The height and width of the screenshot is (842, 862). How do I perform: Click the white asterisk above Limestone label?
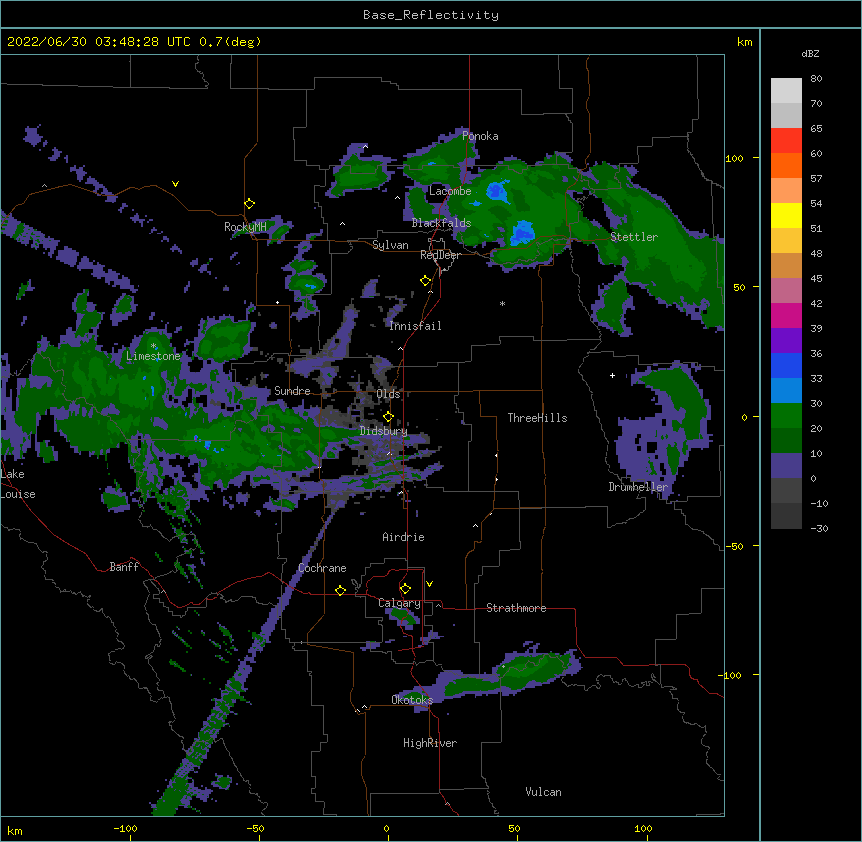(153, 346)
